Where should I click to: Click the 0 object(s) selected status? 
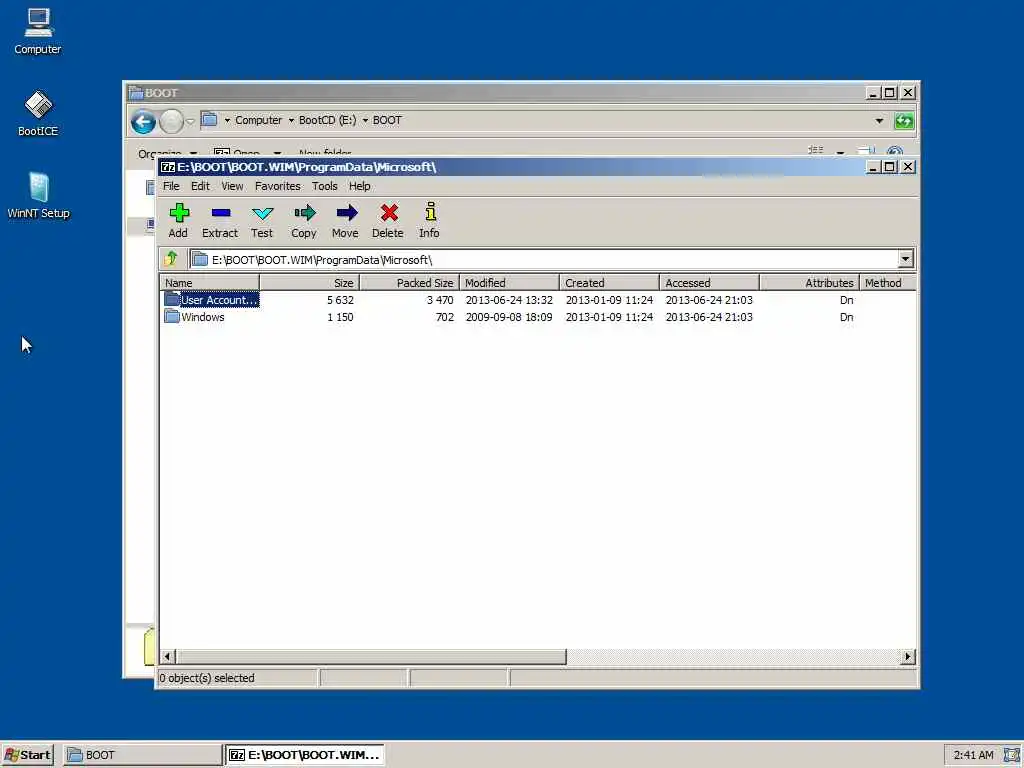click(x=207, y=678)
